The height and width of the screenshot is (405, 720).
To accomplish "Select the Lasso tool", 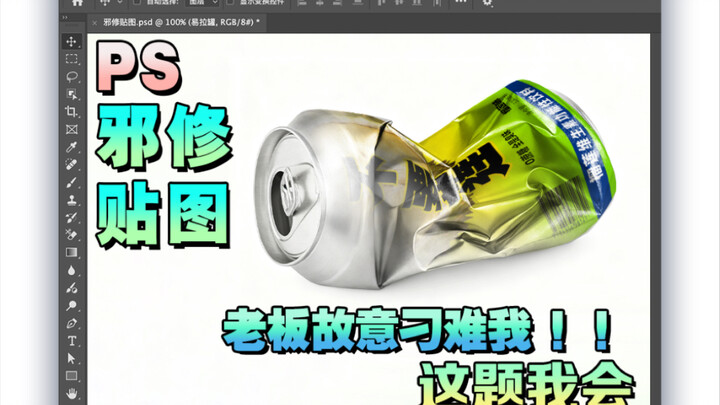I will point(71,76).
